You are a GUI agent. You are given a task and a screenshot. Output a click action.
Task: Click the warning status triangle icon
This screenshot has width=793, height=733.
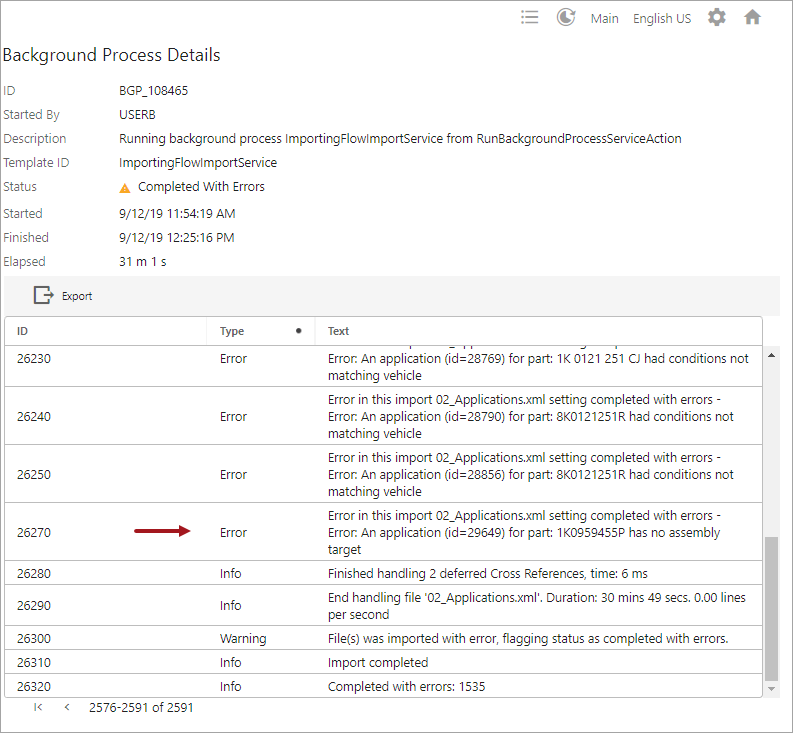point(124,188)
